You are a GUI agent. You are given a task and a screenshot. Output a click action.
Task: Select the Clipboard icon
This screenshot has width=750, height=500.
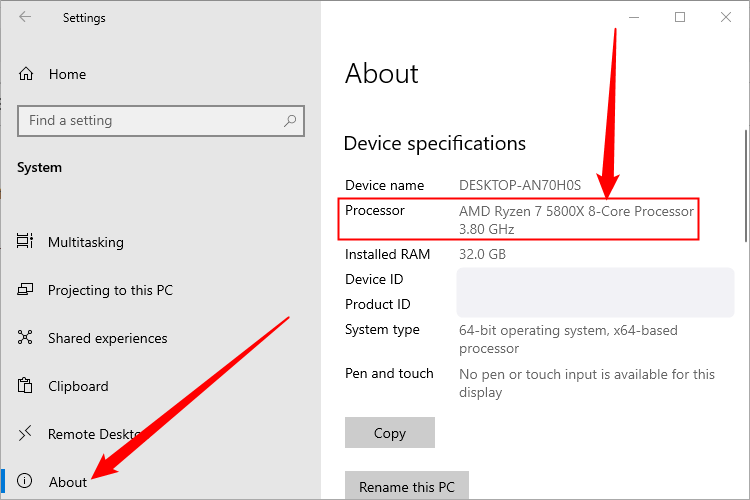[x=26, y=386]
